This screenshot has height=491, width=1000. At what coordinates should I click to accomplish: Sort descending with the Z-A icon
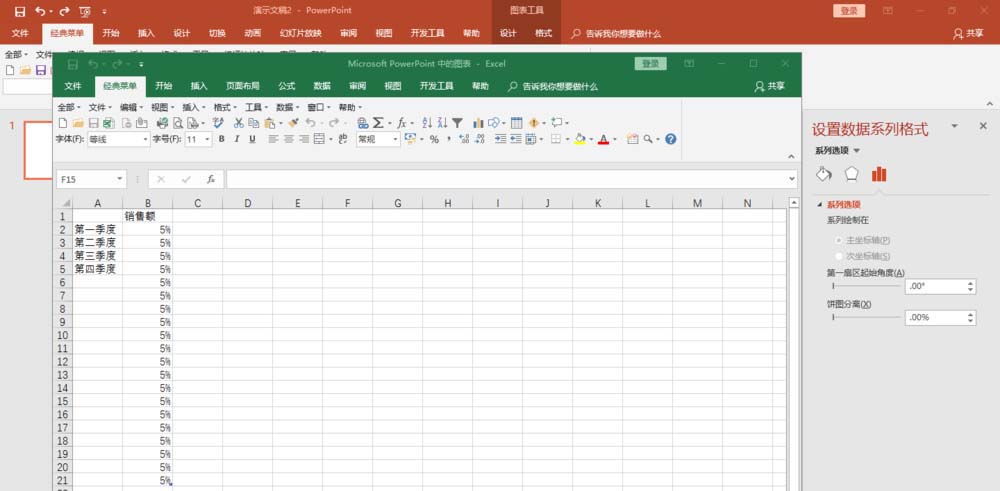[x=442, y=123]
